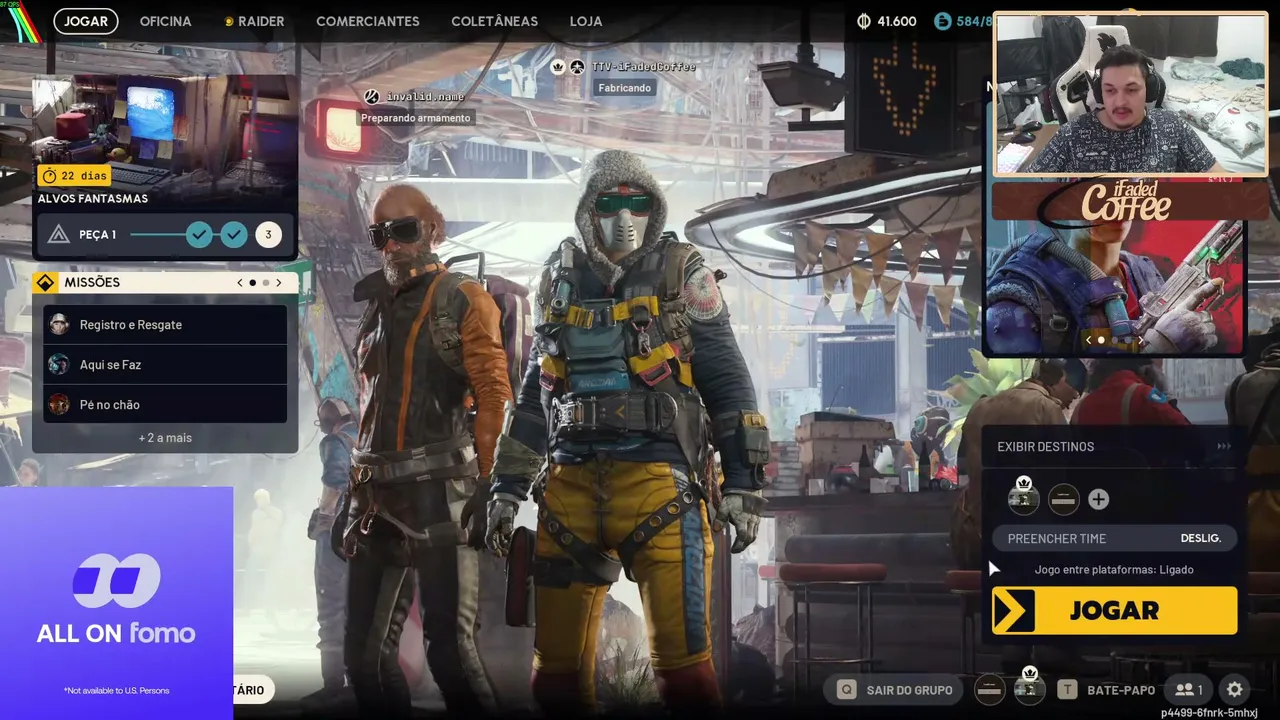The image size is (1280, 720).
Task: Click the black chevron icon on Jogar button
Action: pyautogui.click(x=1014, y=610)
